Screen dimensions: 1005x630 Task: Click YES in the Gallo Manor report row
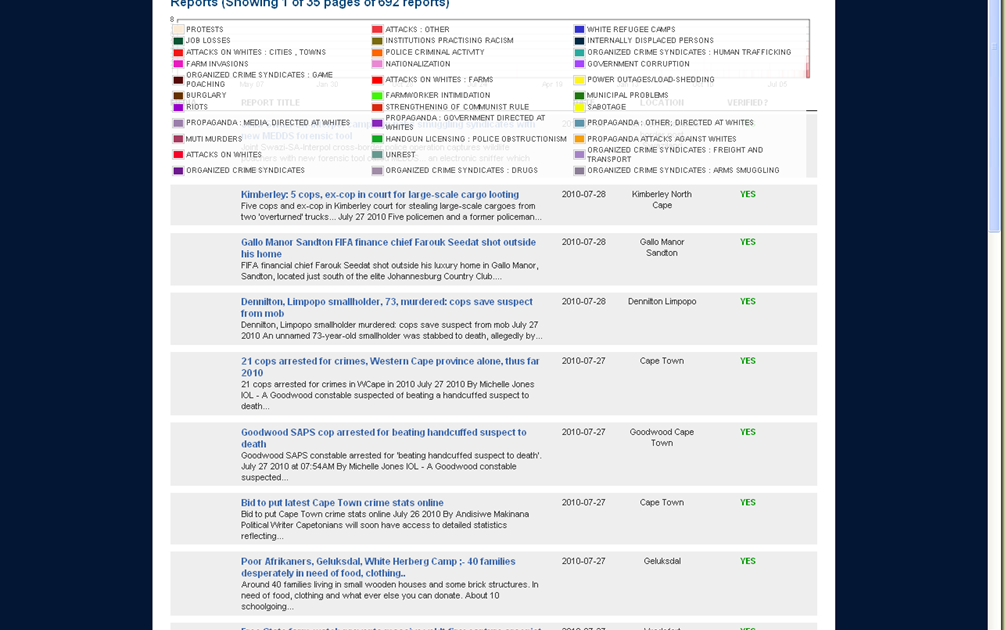point(747,242)
